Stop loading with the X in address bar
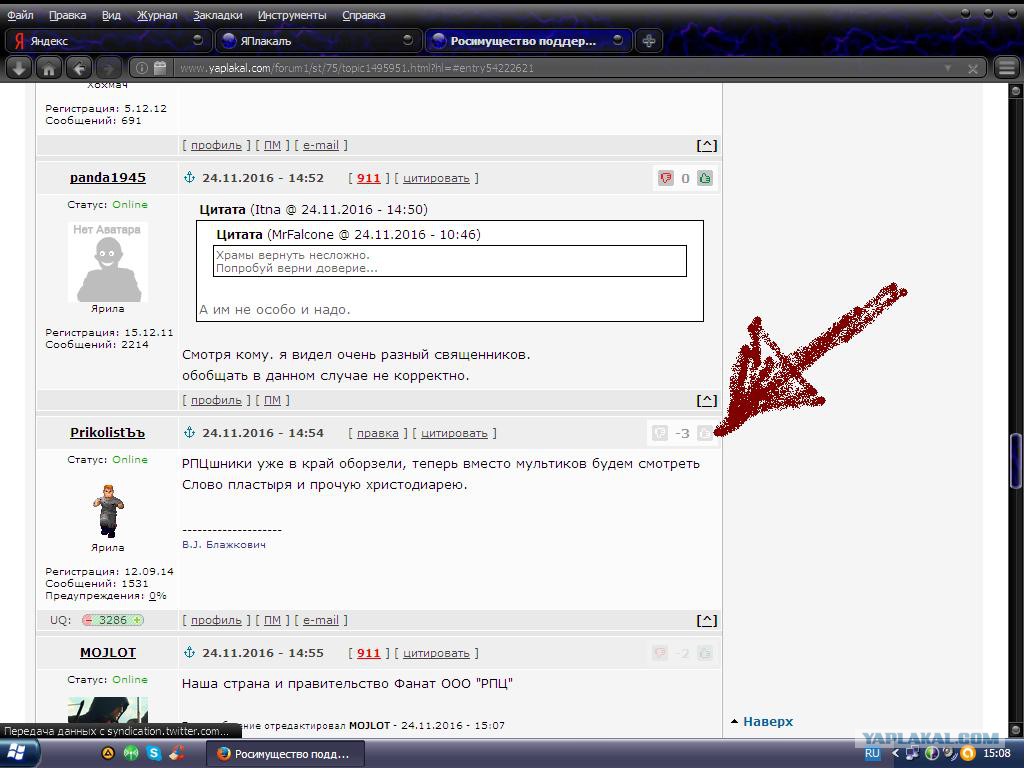Screen dimensions: 1025x768 pyautogui.click(x=973, y=69)
